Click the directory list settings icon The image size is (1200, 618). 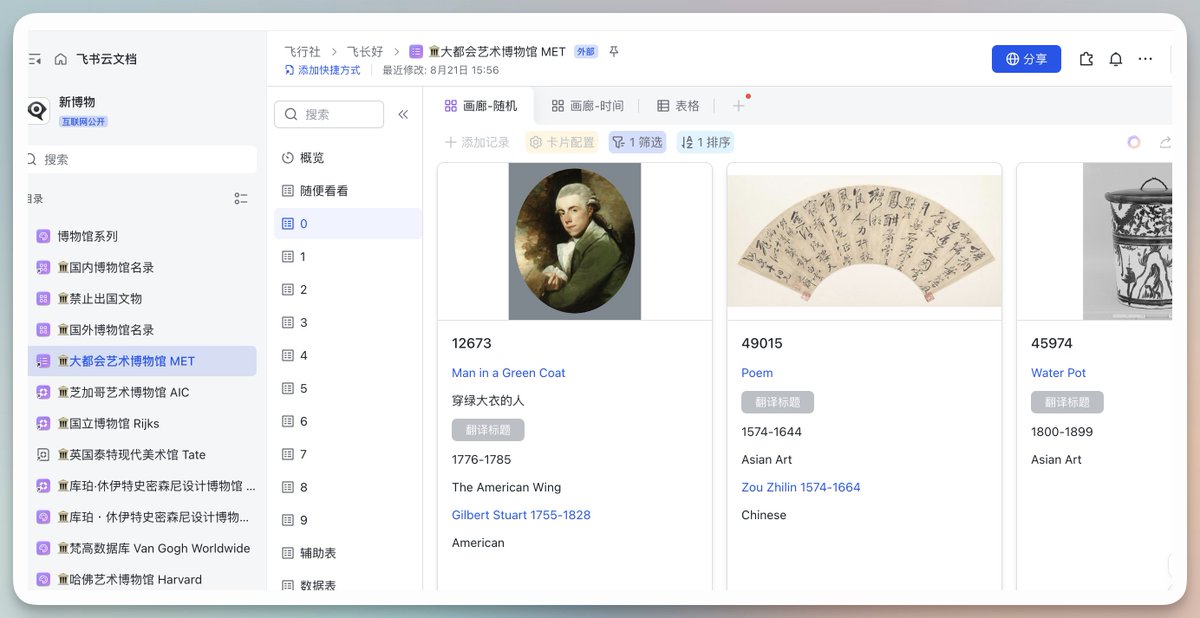tap(241, 199)
